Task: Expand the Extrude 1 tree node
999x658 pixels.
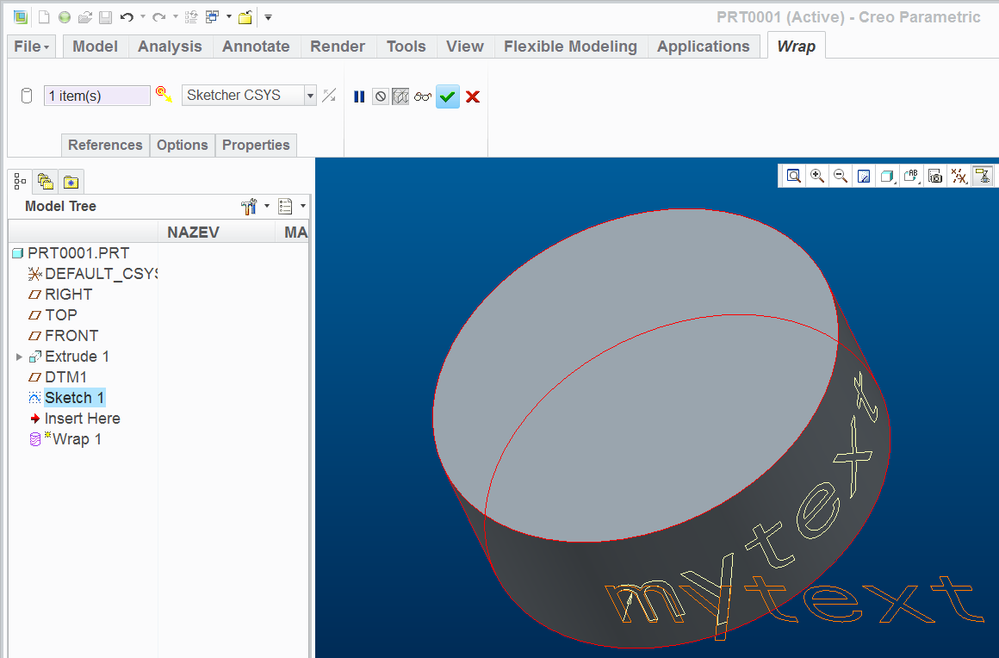Action: [x=18, y=357]
